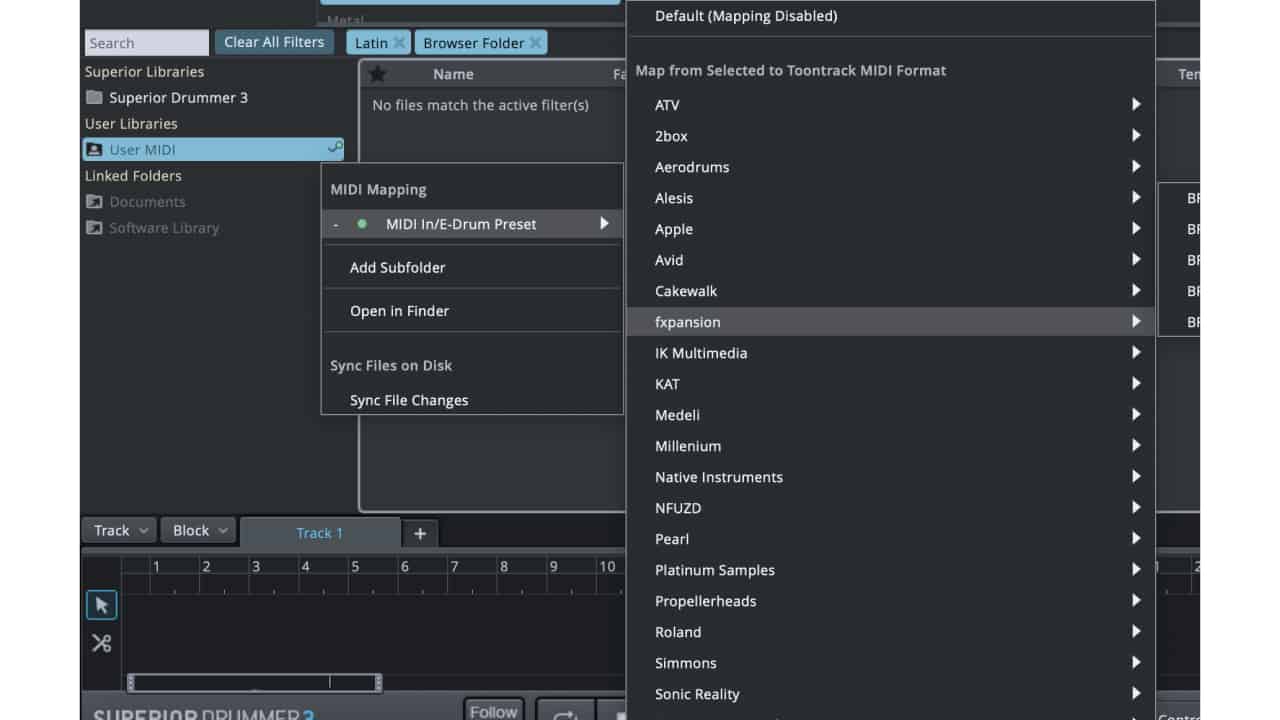The image size is (1280, 720).
Task: Open the Simmons mapping submenu
Action: pyautogui.click(x=891, y=663)
